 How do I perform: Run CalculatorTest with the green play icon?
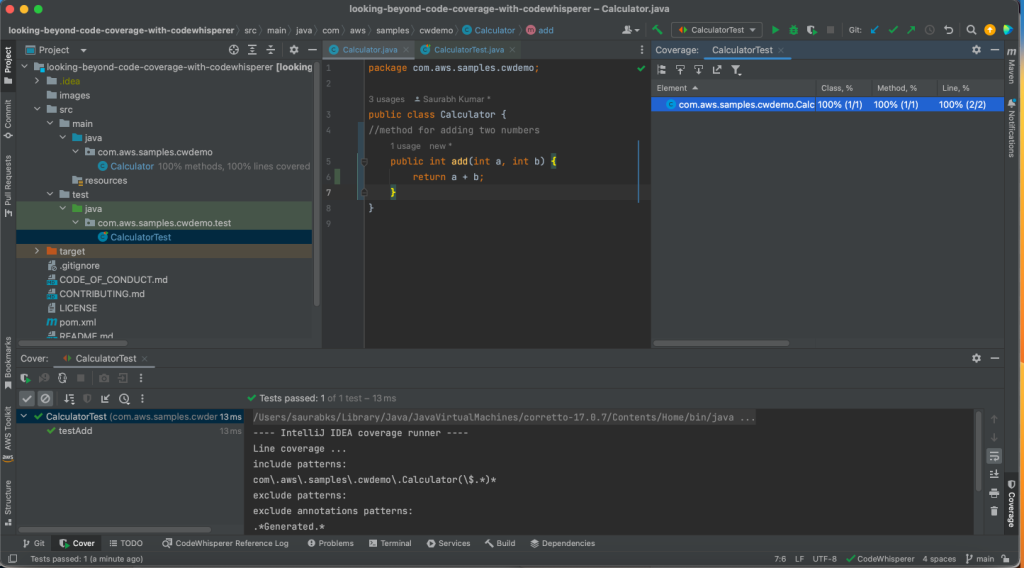(x=775, y=30)
